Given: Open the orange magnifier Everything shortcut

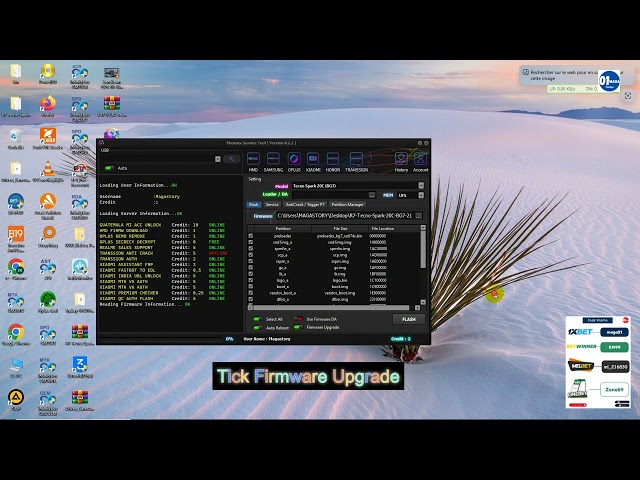Looking at the screenshot, I should click(x=48, y=237).
